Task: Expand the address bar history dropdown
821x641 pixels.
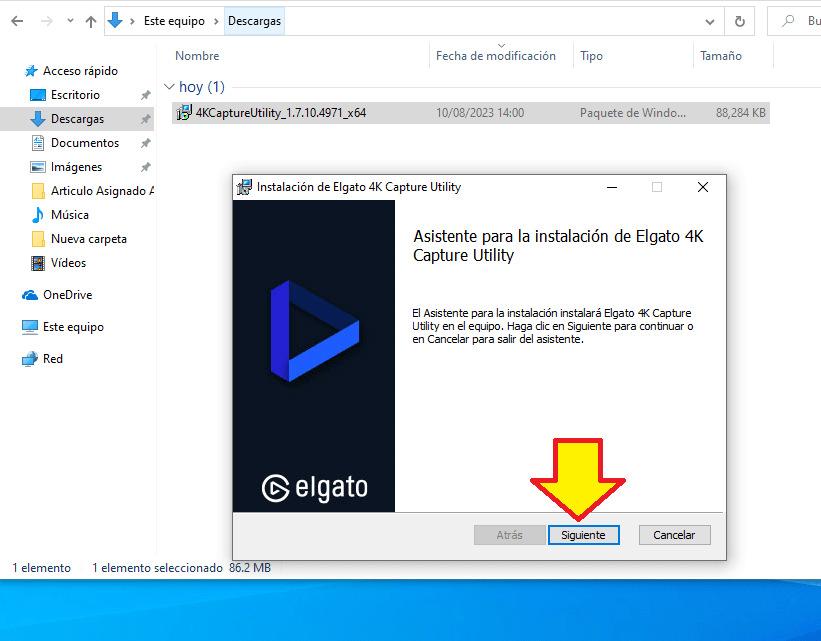Action: (709, 21)
